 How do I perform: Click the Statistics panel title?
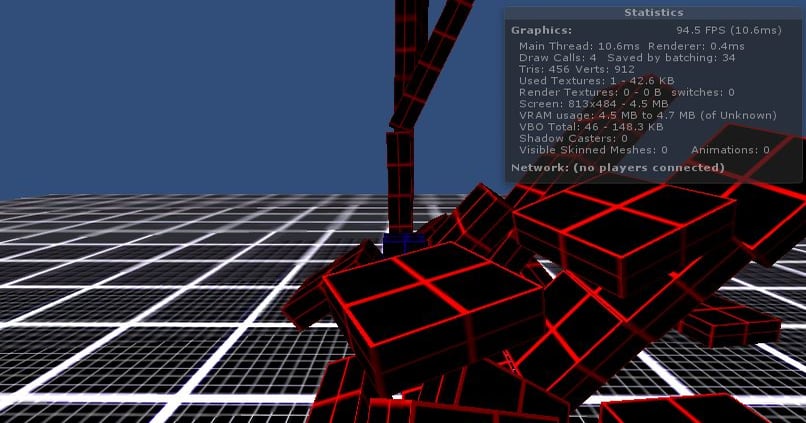pyautogui.click(x=653, y=12)
